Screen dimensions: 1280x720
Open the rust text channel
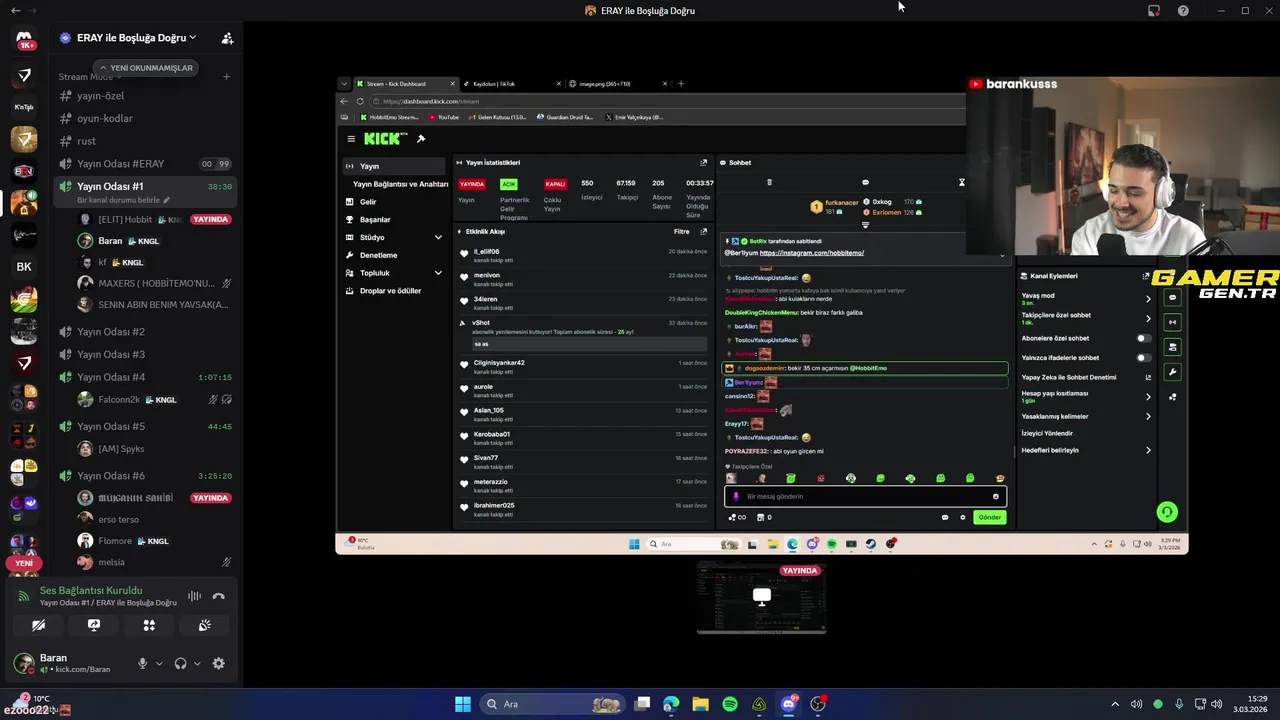click(x=145, y=141)
